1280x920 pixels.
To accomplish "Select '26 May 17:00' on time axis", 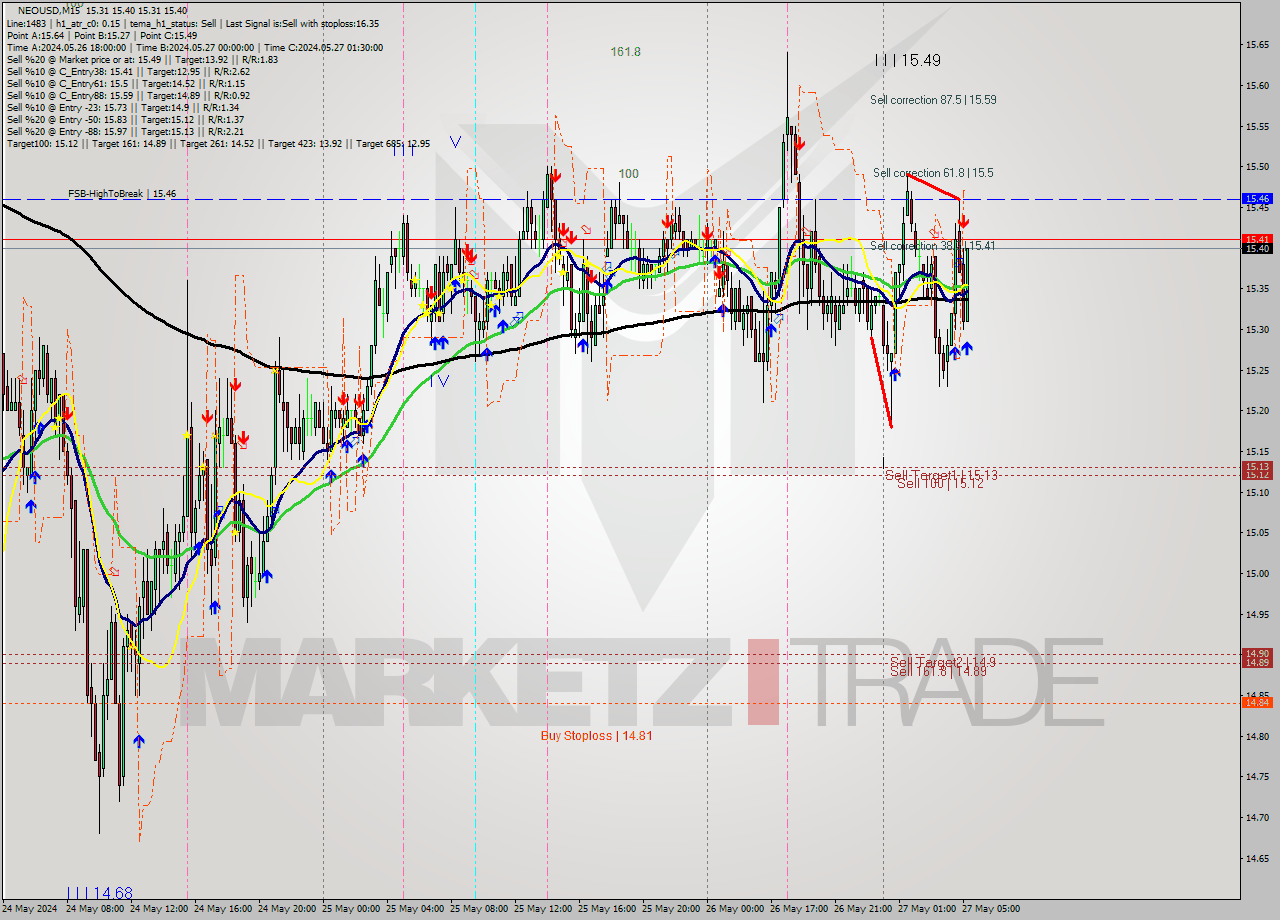I will [x=798, y=909].
